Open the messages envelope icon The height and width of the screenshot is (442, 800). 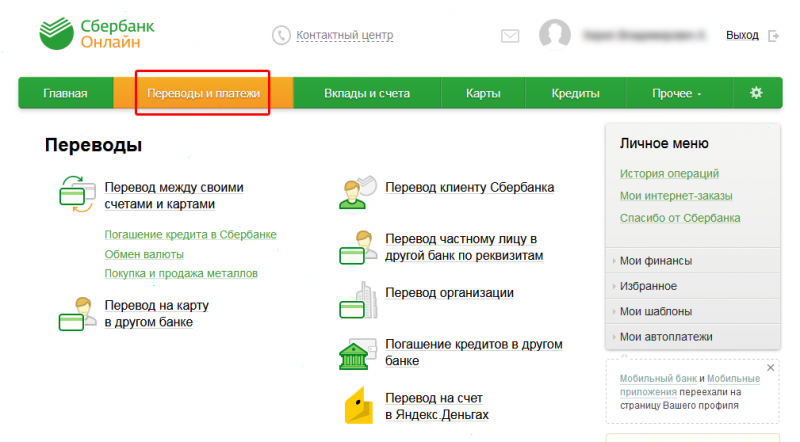510,36
